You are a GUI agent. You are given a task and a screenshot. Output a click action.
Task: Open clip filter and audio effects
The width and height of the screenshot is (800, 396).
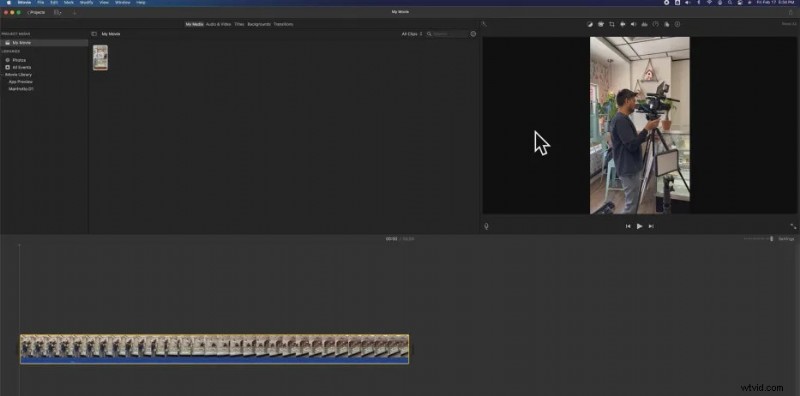pyautogui.click(x=666, y=24)
